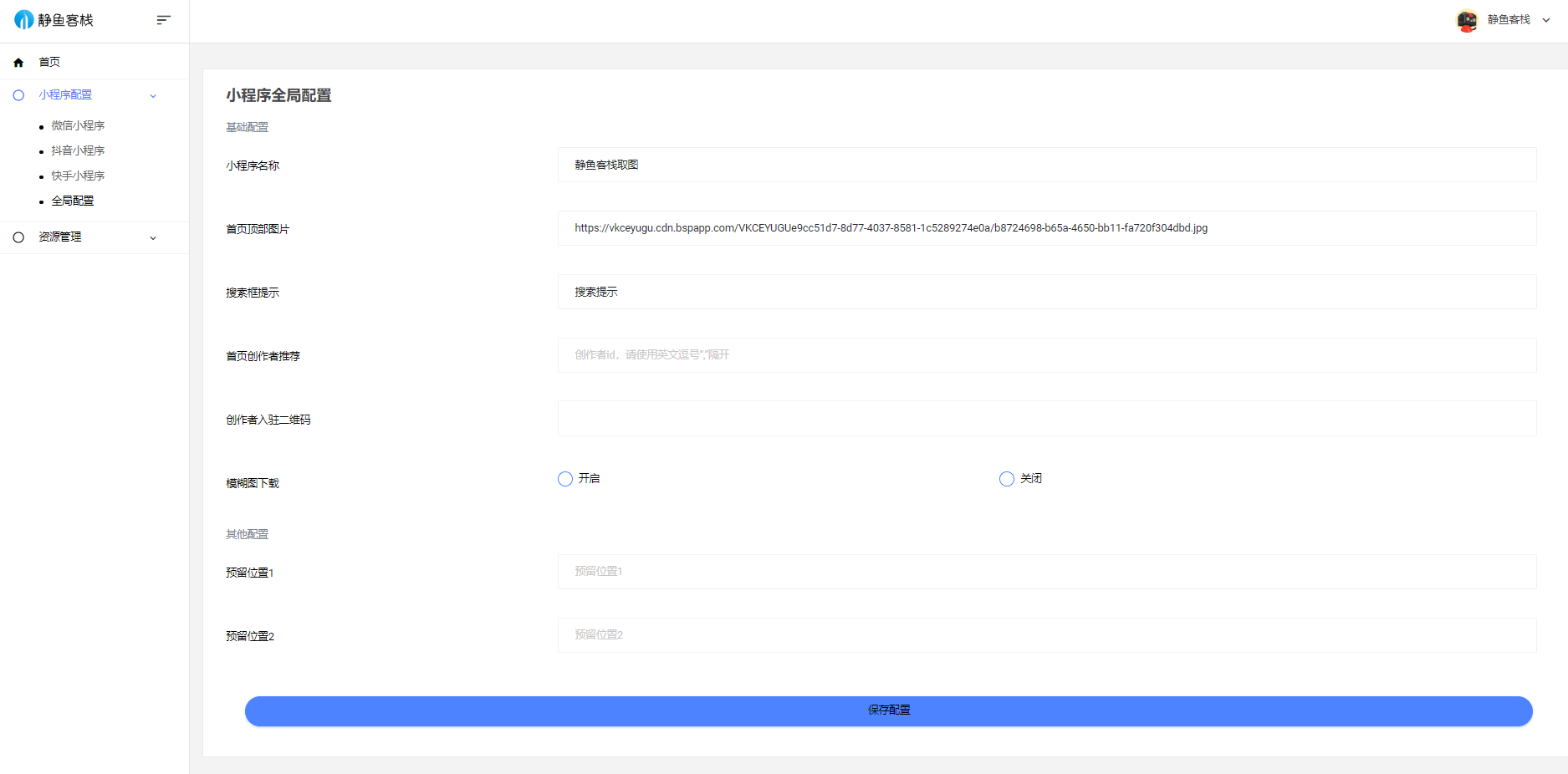Viewport: 1568px width, 774px height.
Task: Go to 快手小程序 settings
Action: point(78,176)
